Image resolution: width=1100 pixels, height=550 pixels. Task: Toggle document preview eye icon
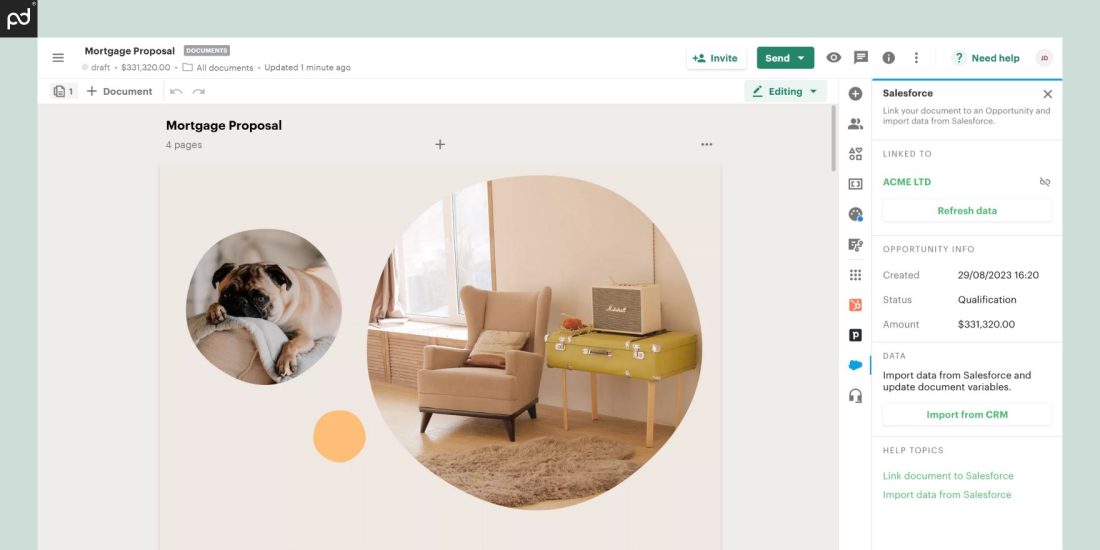(833, 58)
